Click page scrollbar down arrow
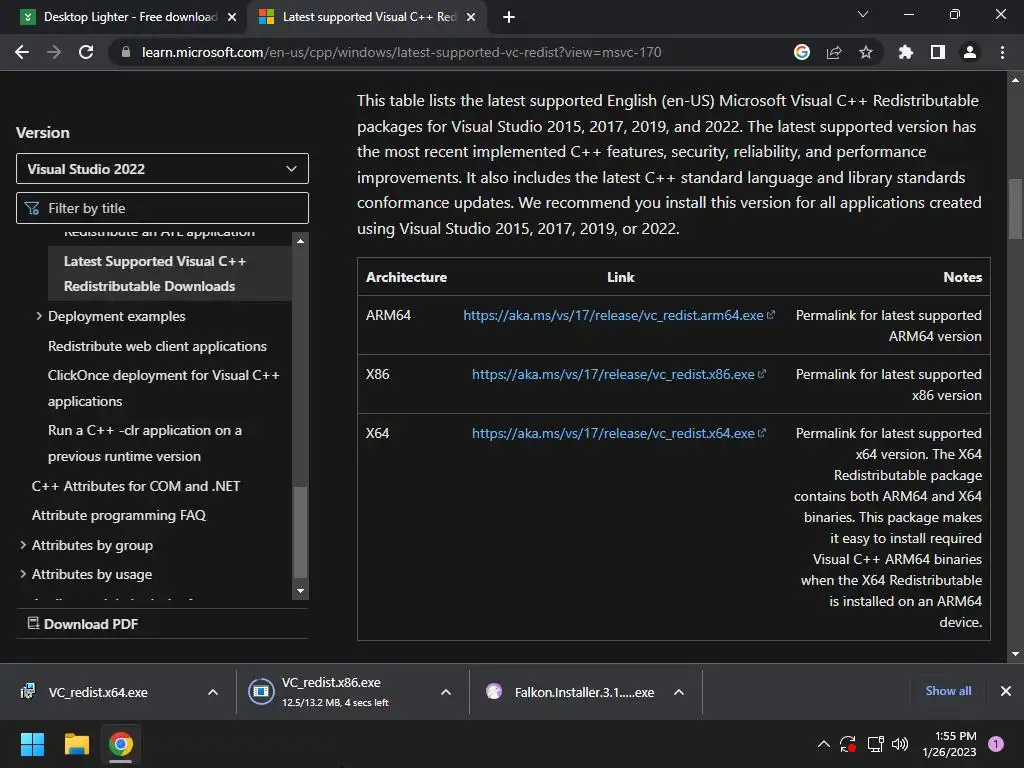The height and width of the screenshot is (768, 1024). [x=1015, y=654]
